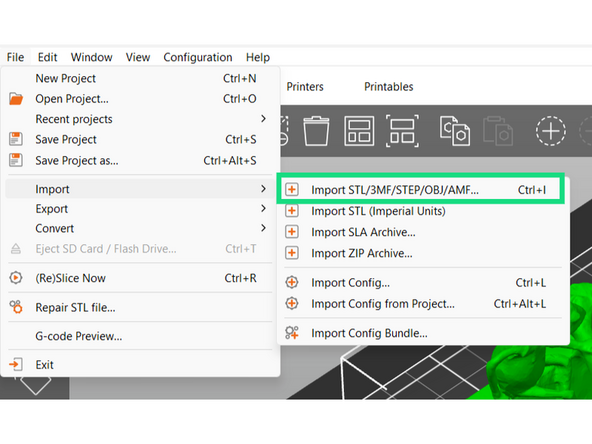Click the Arrange selection icon with corner brackets
The height and width of the screenshot is (444, 592).
pos(402,131)
